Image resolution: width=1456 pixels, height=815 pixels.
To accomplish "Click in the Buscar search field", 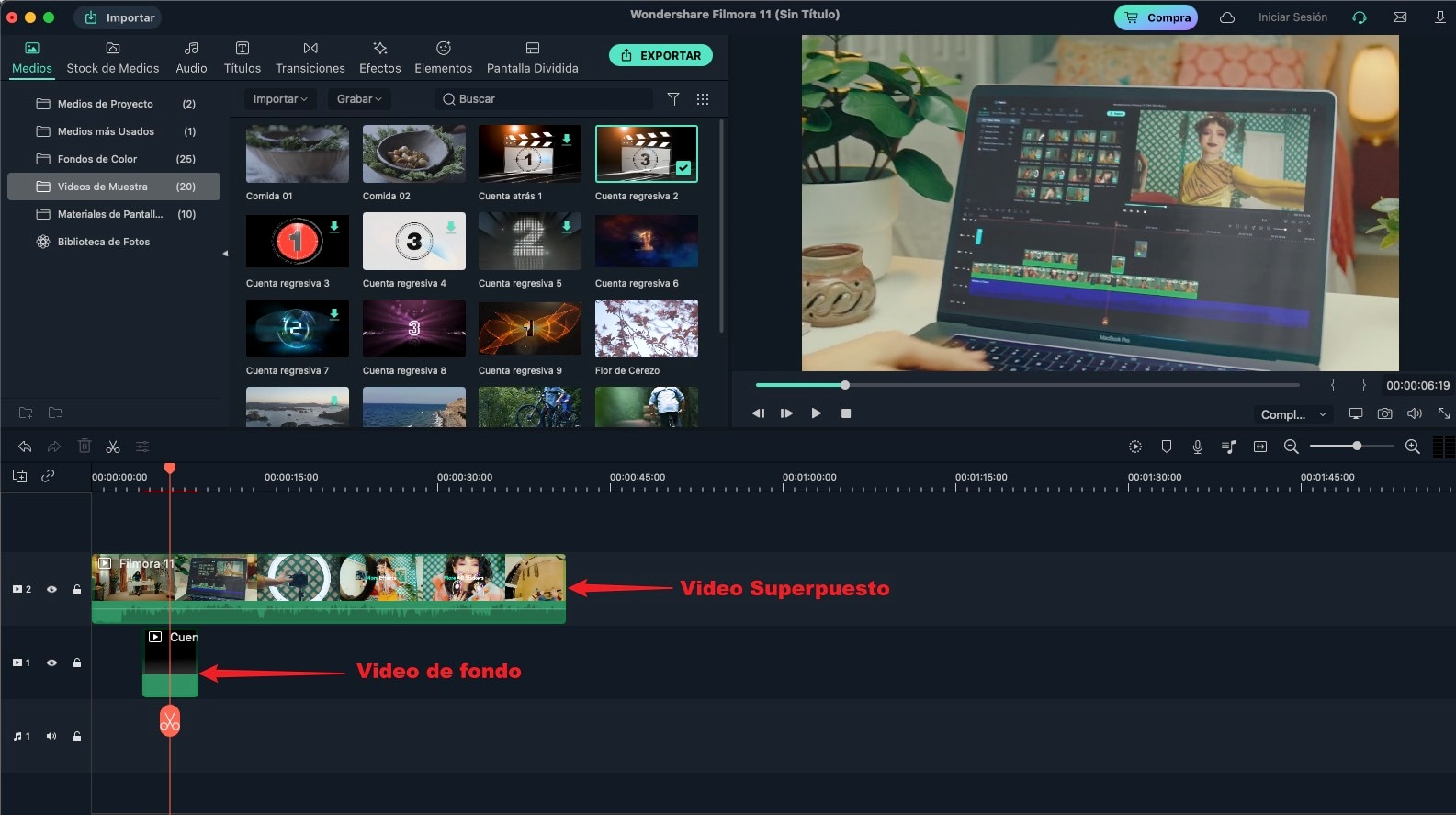I will [x=544, y=99].
